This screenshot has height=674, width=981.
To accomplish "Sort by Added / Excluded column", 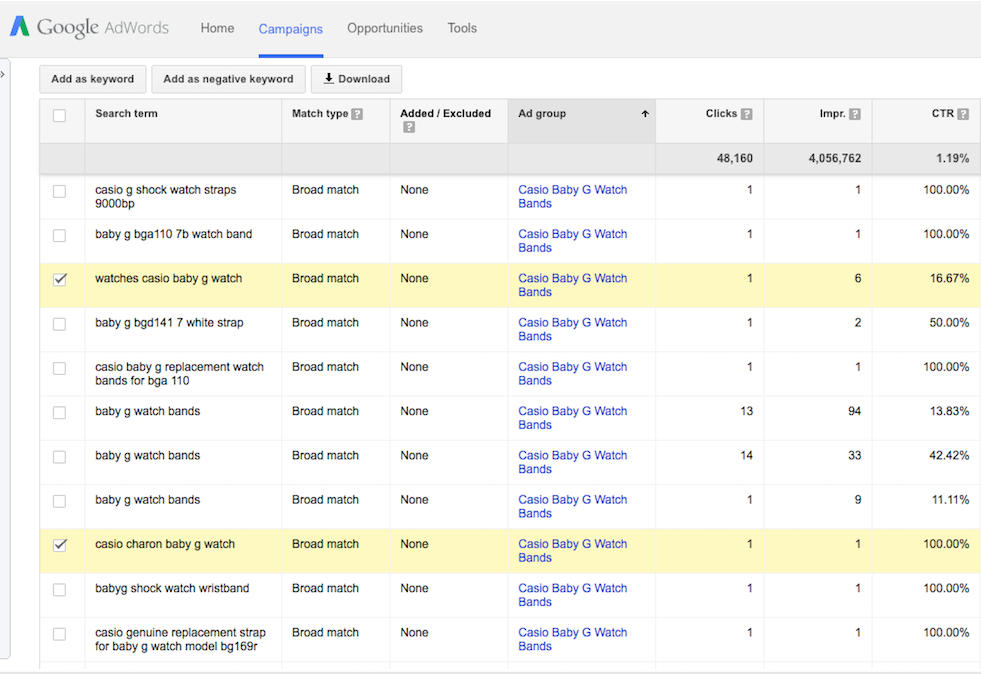I will [x=445, y=113].
